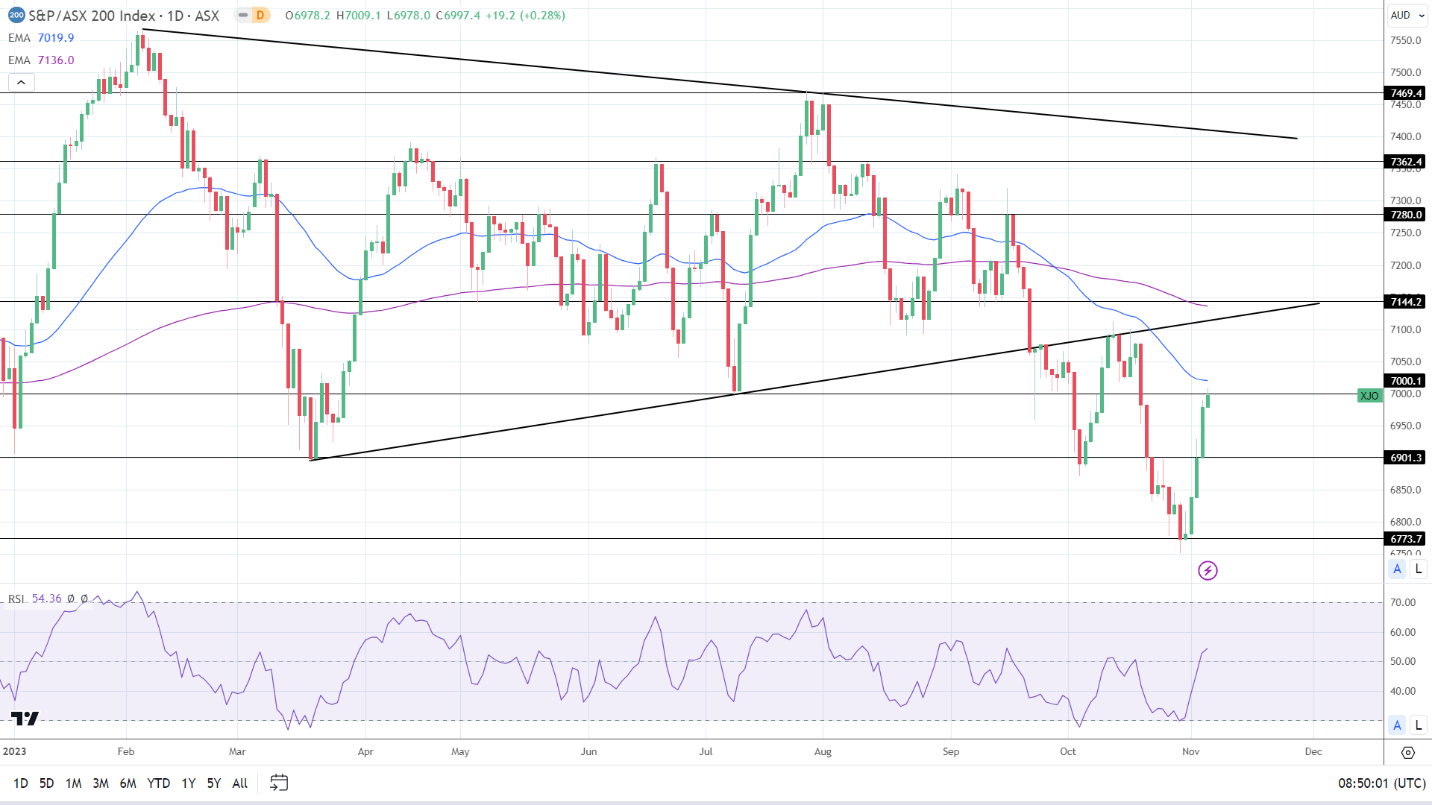
Task: Toggle auto scale A on price pane
Action: (x=1397, y=569)
